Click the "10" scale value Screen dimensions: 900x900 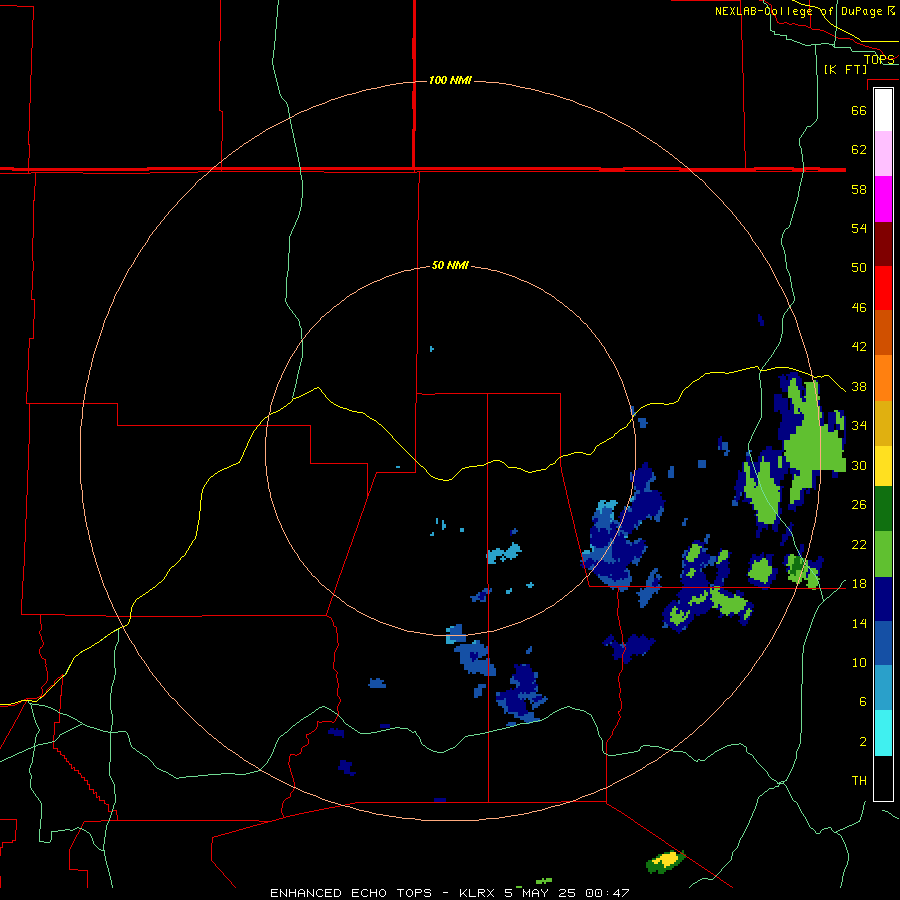pyautogui.click(x=859, y=663)
